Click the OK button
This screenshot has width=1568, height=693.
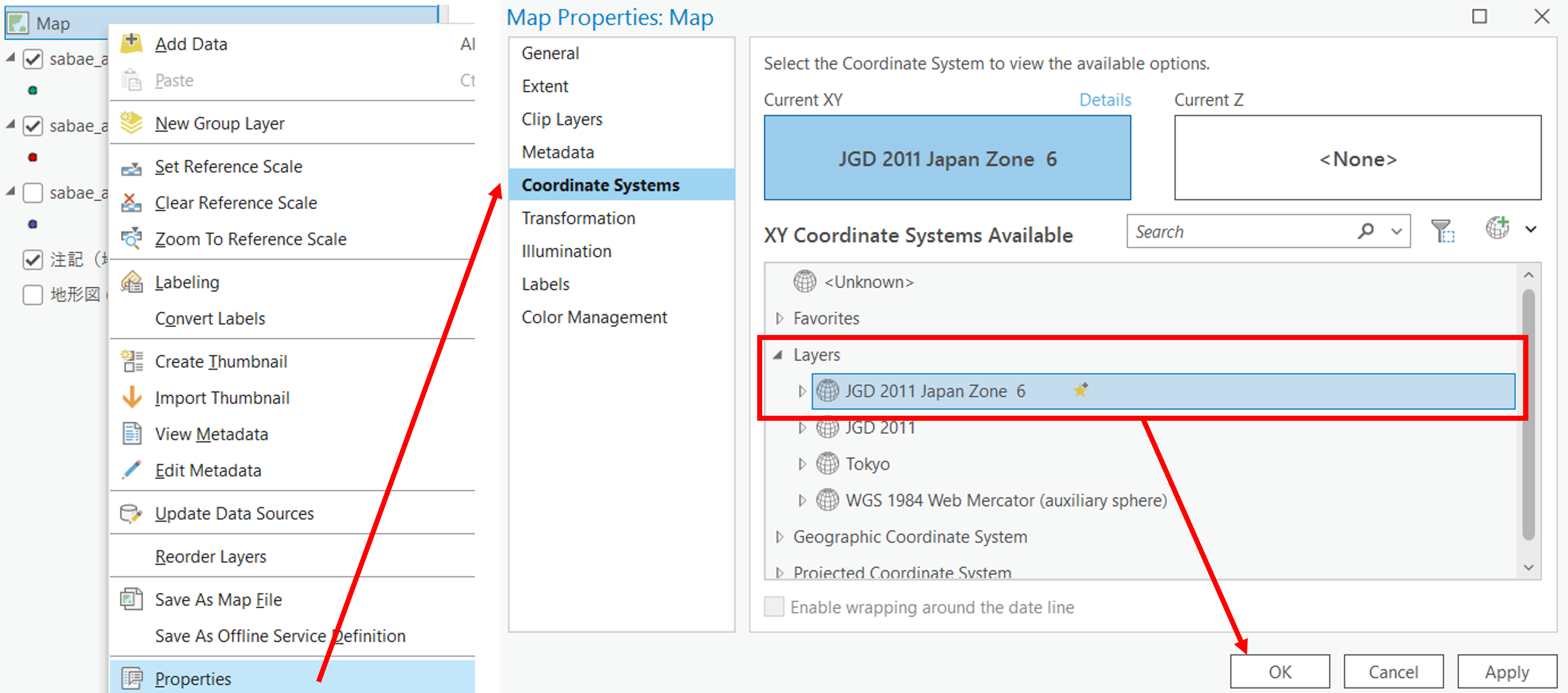click(x=1279, y=671)
